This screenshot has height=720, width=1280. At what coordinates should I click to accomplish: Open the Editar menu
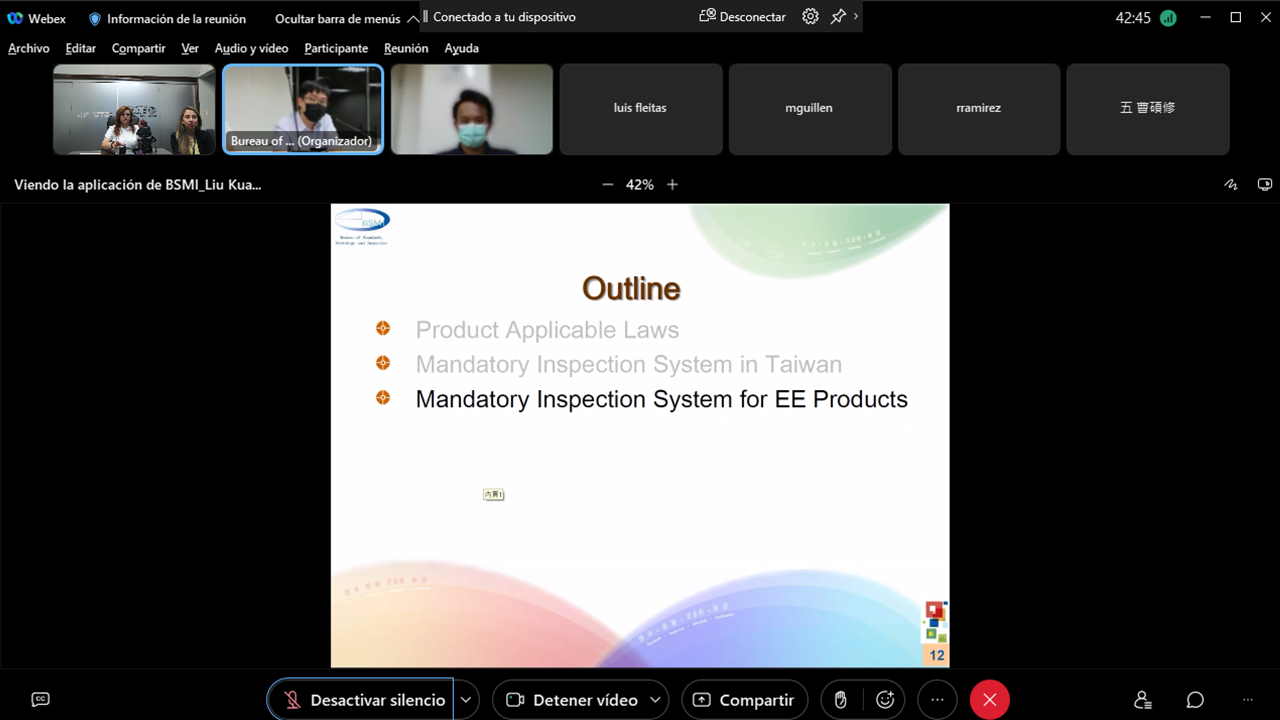[81, 48]
